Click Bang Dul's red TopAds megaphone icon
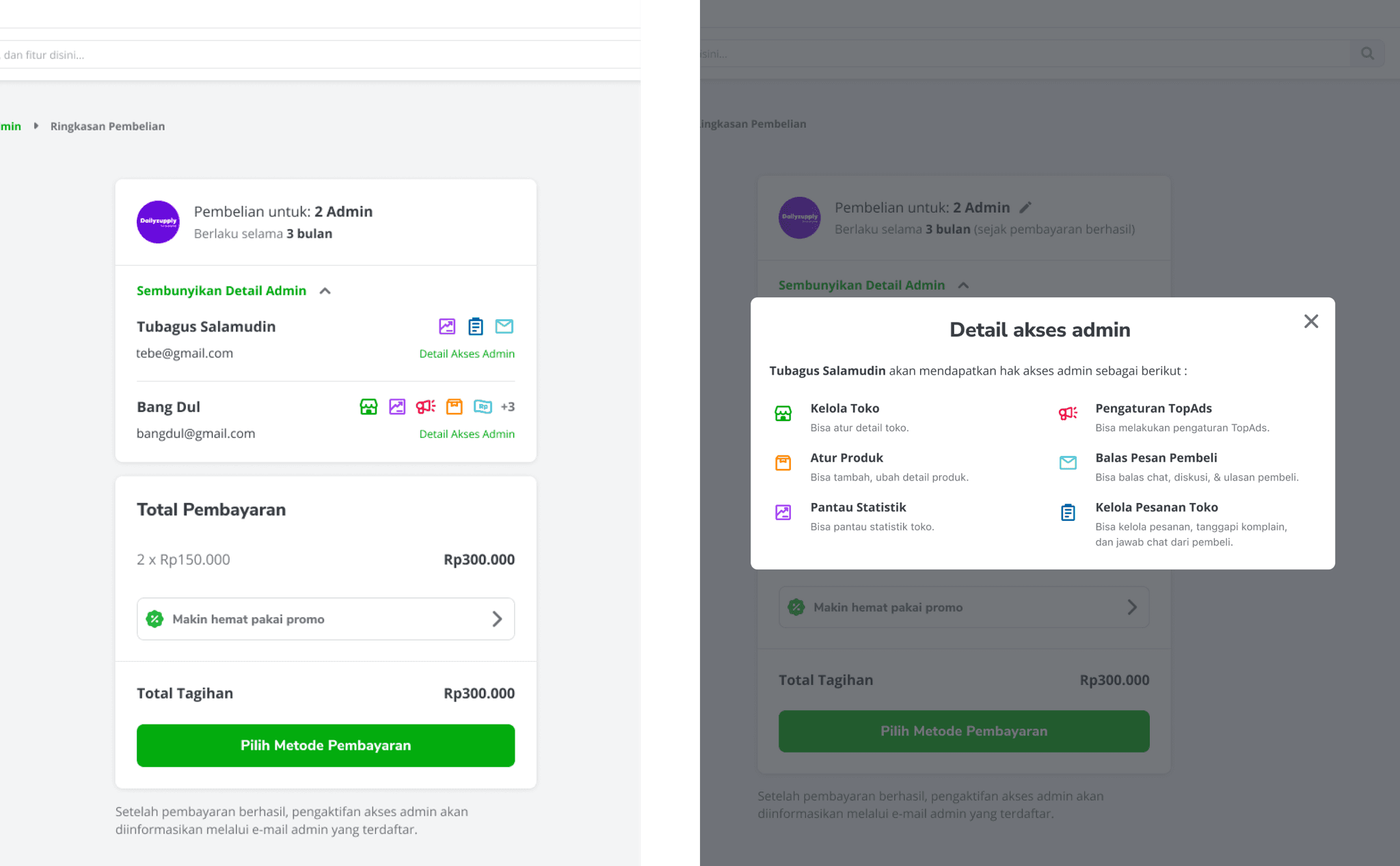 point(426,407)
